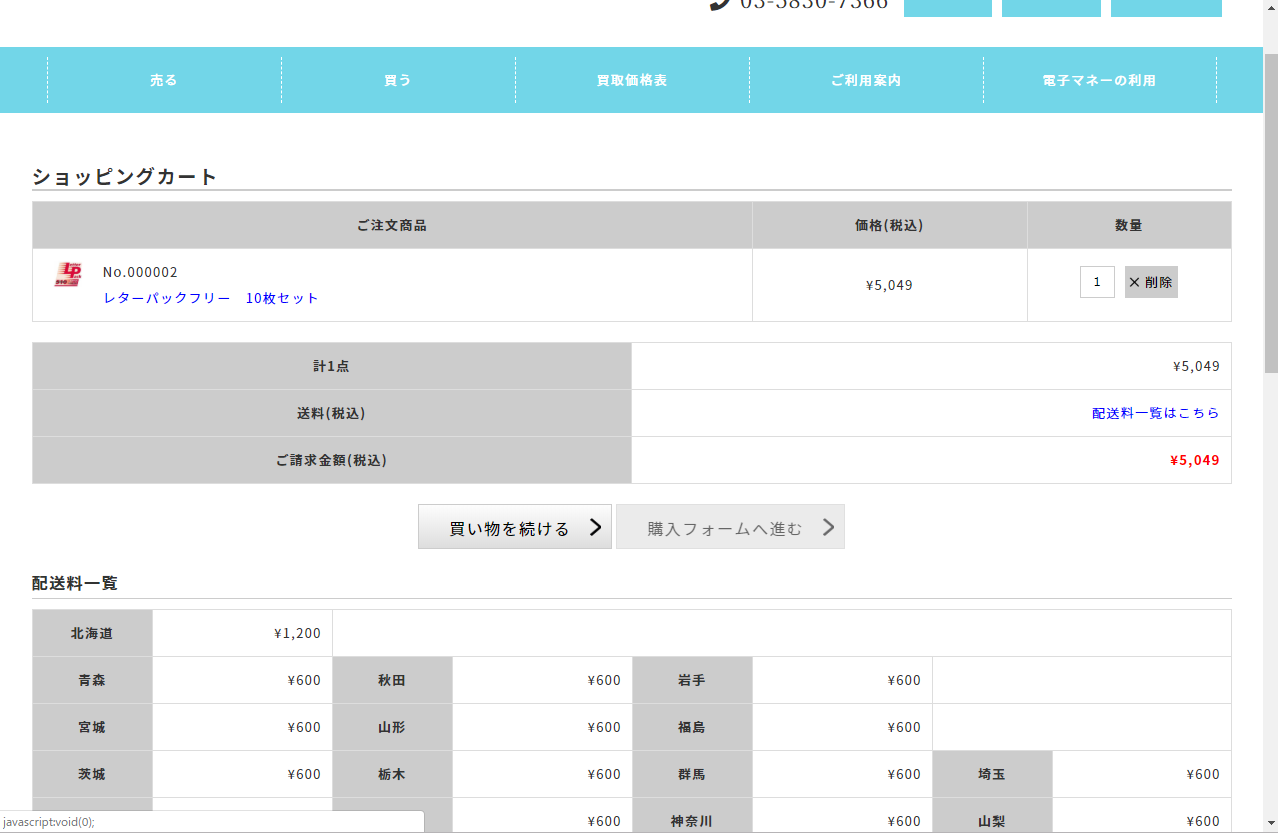Click the red ¥5,049 billing total
This screenshot has width=1278, height=835.
point(1194,461)
